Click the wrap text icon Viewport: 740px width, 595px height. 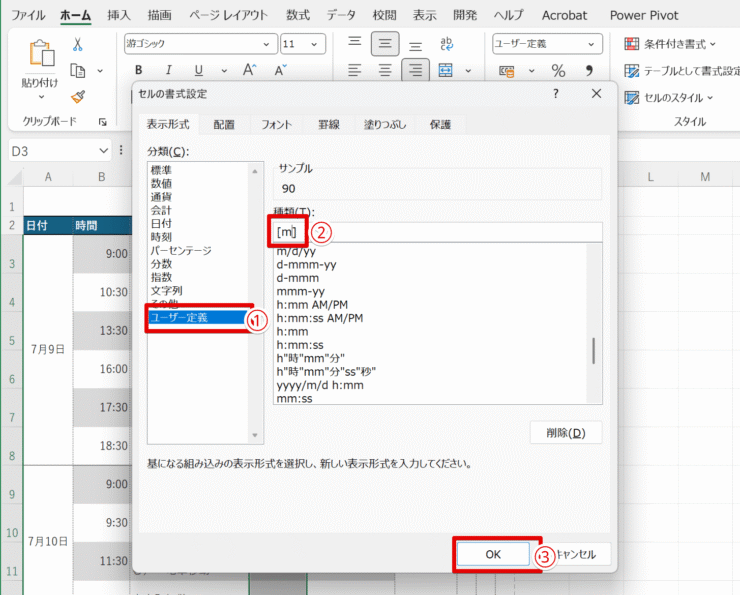pyautogui.click(x=446, y=44)
